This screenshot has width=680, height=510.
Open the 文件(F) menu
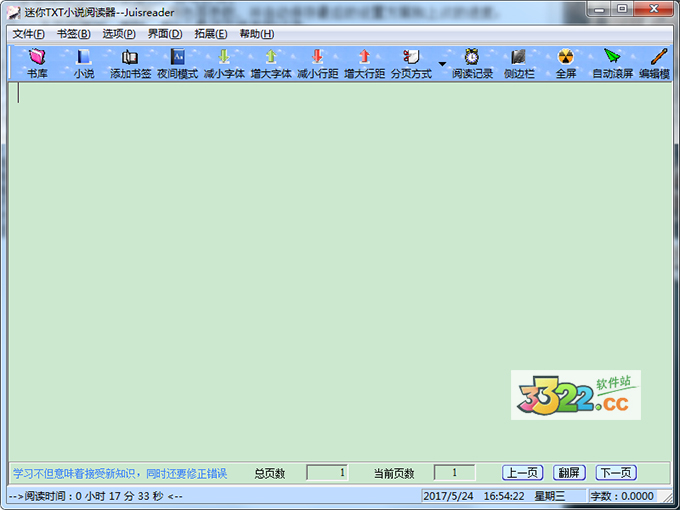28,34
